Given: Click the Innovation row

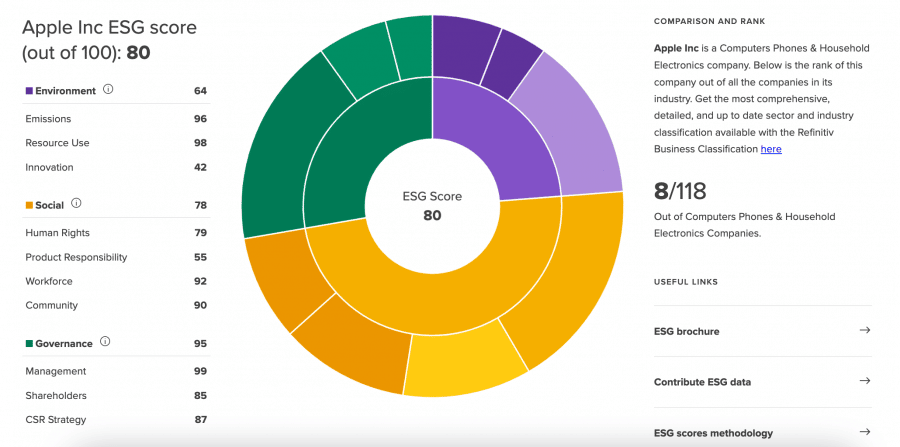Looking at the screenshot, I should [116, 168].
